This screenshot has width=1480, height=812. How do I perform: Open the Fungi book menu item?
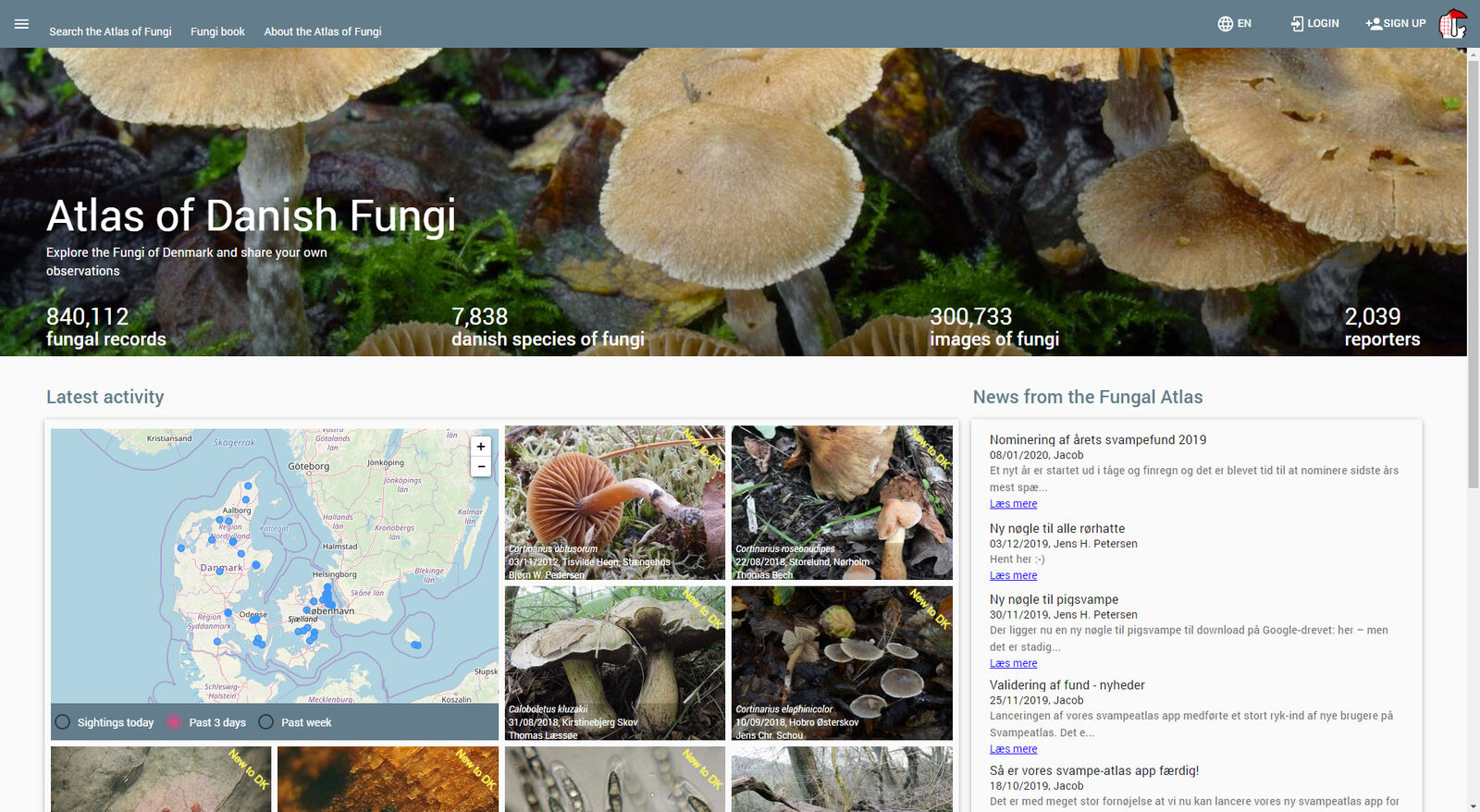click(x=217, y=31)
